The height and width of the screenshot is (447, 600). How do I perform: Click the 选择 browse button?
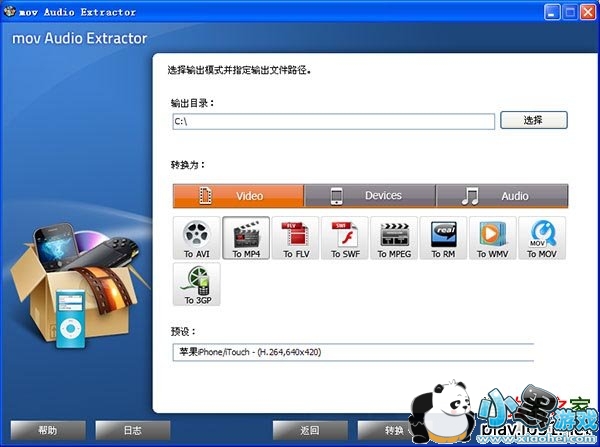click(x=534, y=120)
